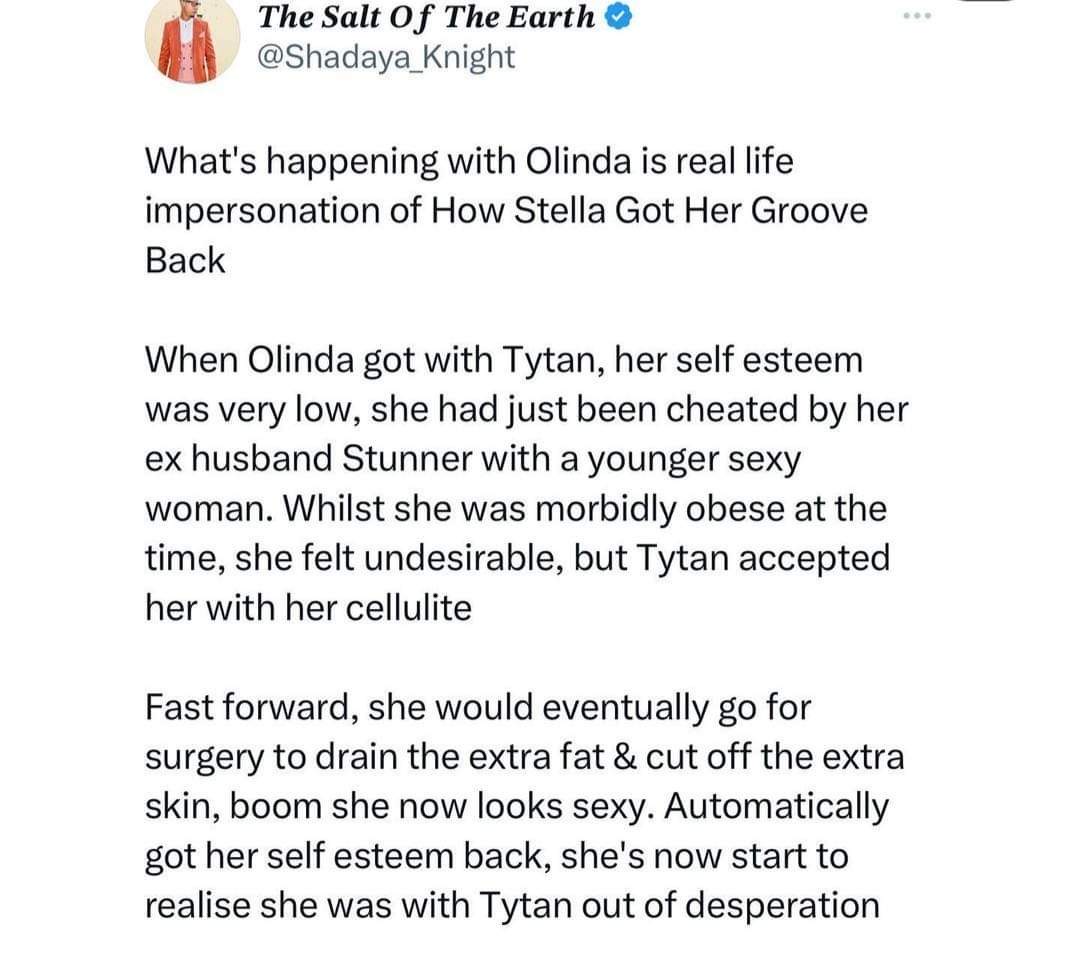1080x967 pixels.
Task: Click the word "Back" ending the first paragraph
Action: [185, 261]
